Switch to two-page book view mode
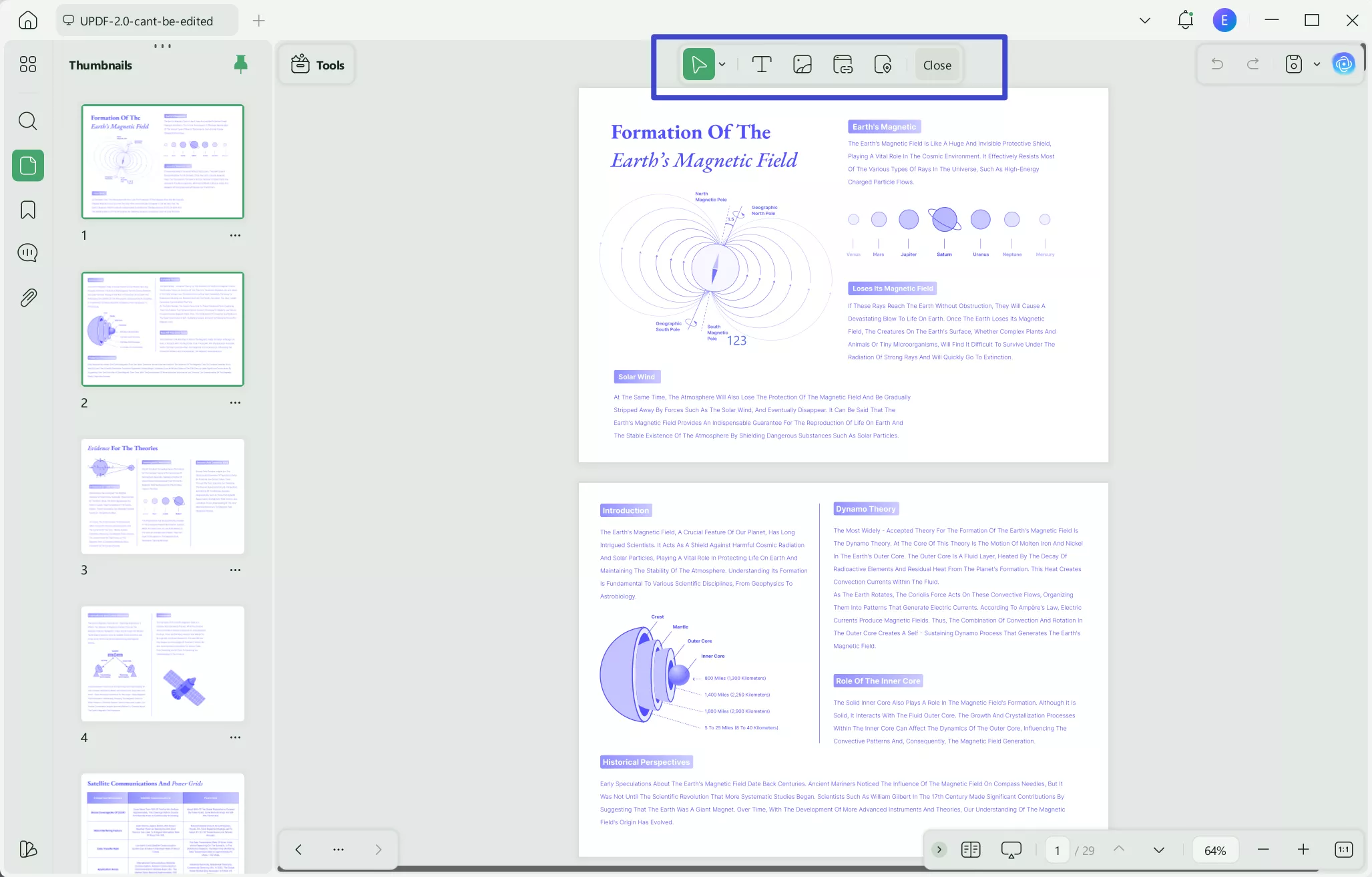Screen dimensions: 1372x877 [971, 849]
